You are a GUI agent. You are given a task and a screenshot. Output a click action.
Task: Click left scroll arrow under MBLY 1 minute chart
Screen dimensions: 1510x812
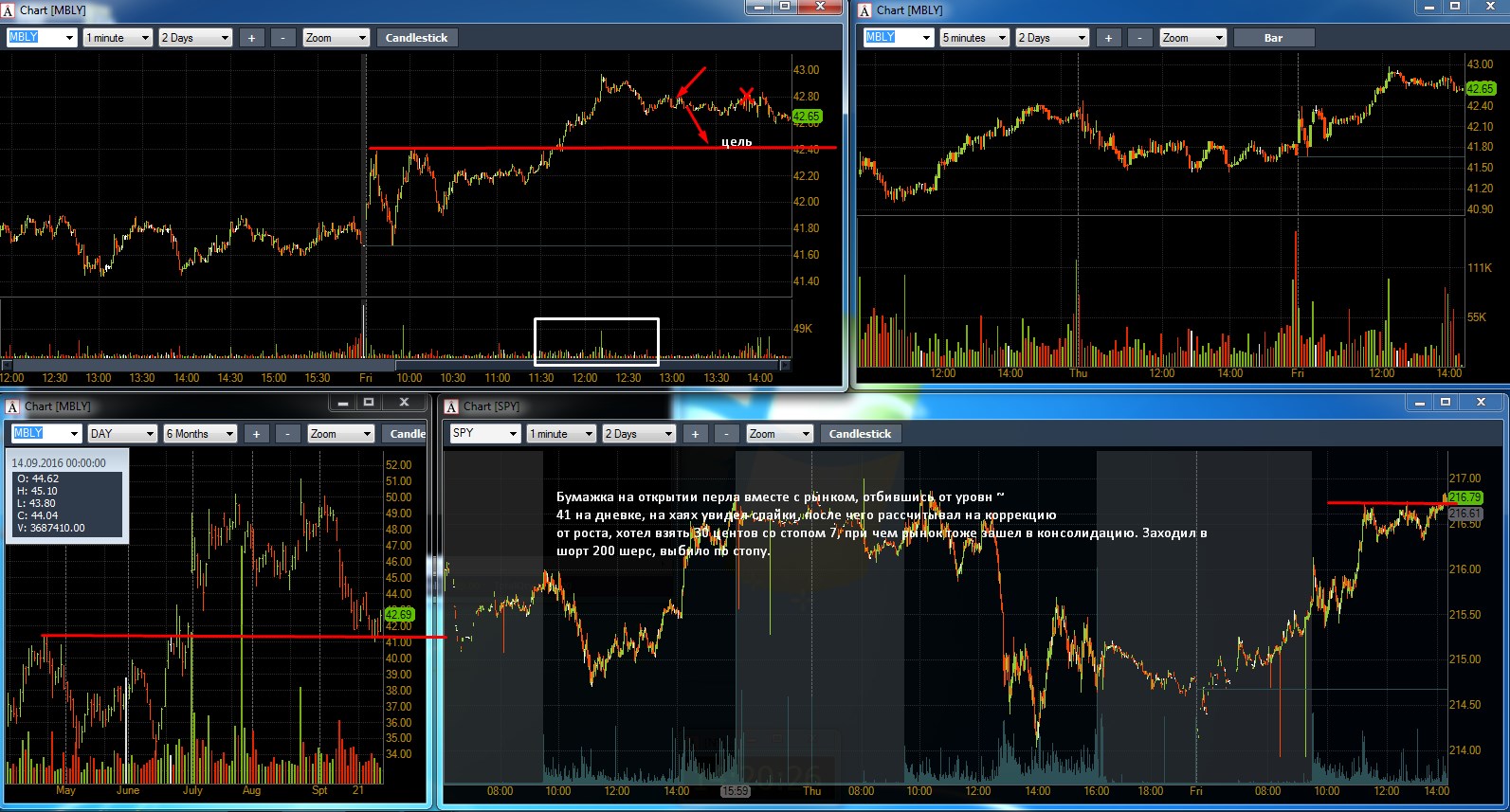7,365
